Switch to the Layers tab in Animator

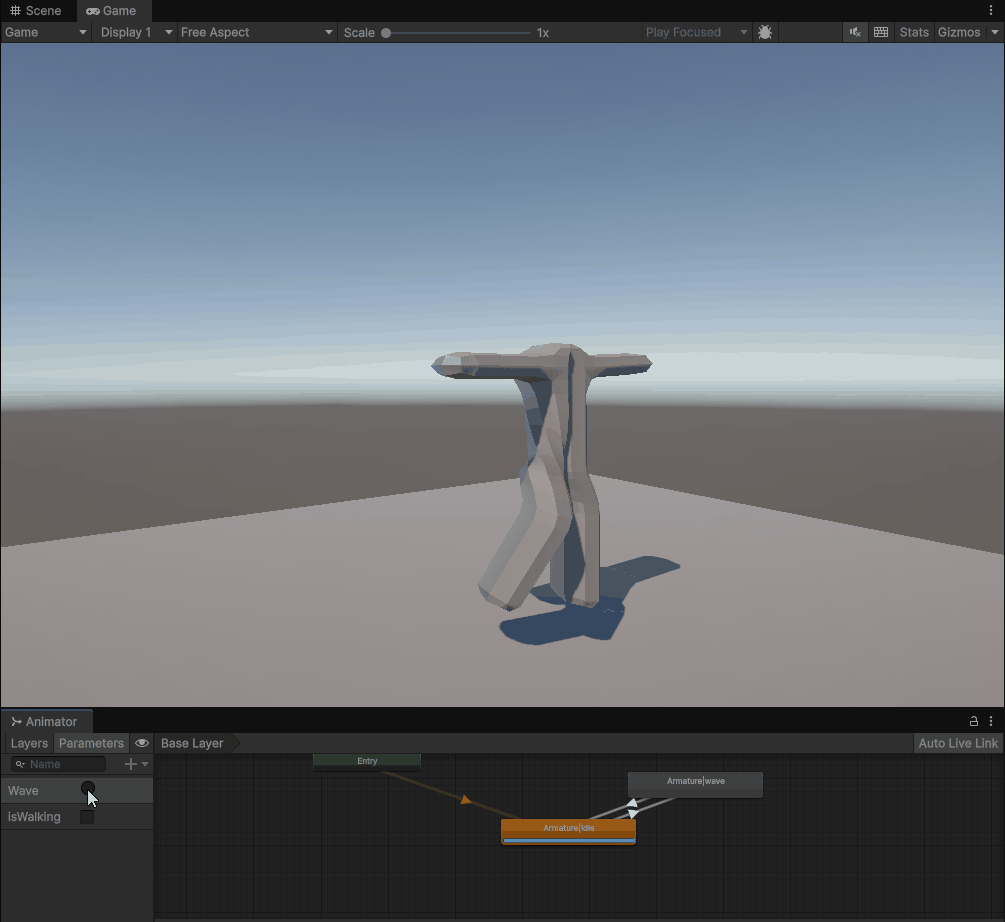[29, 743]
